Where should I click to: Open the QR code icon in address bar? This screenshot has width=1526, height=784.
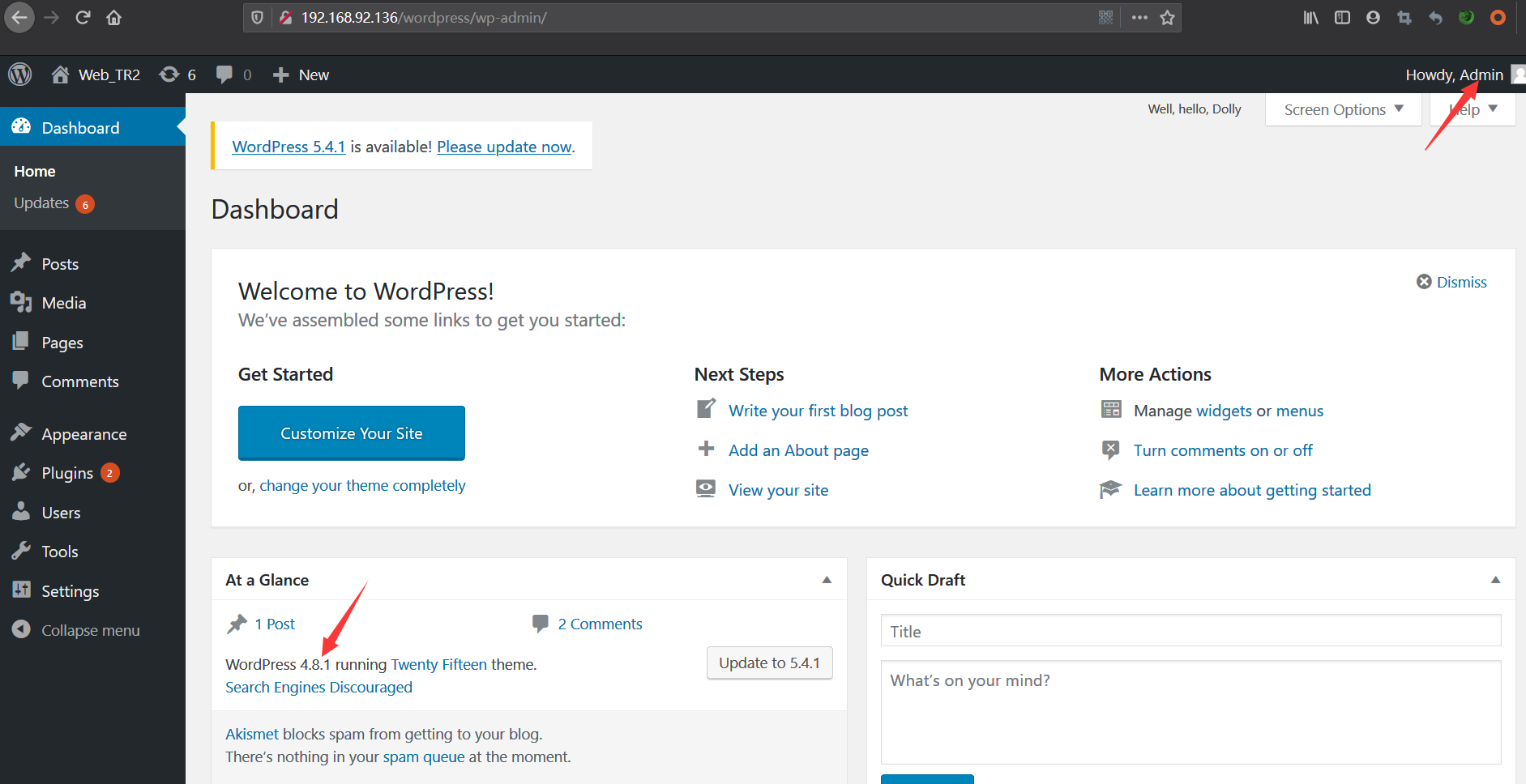1105,17
